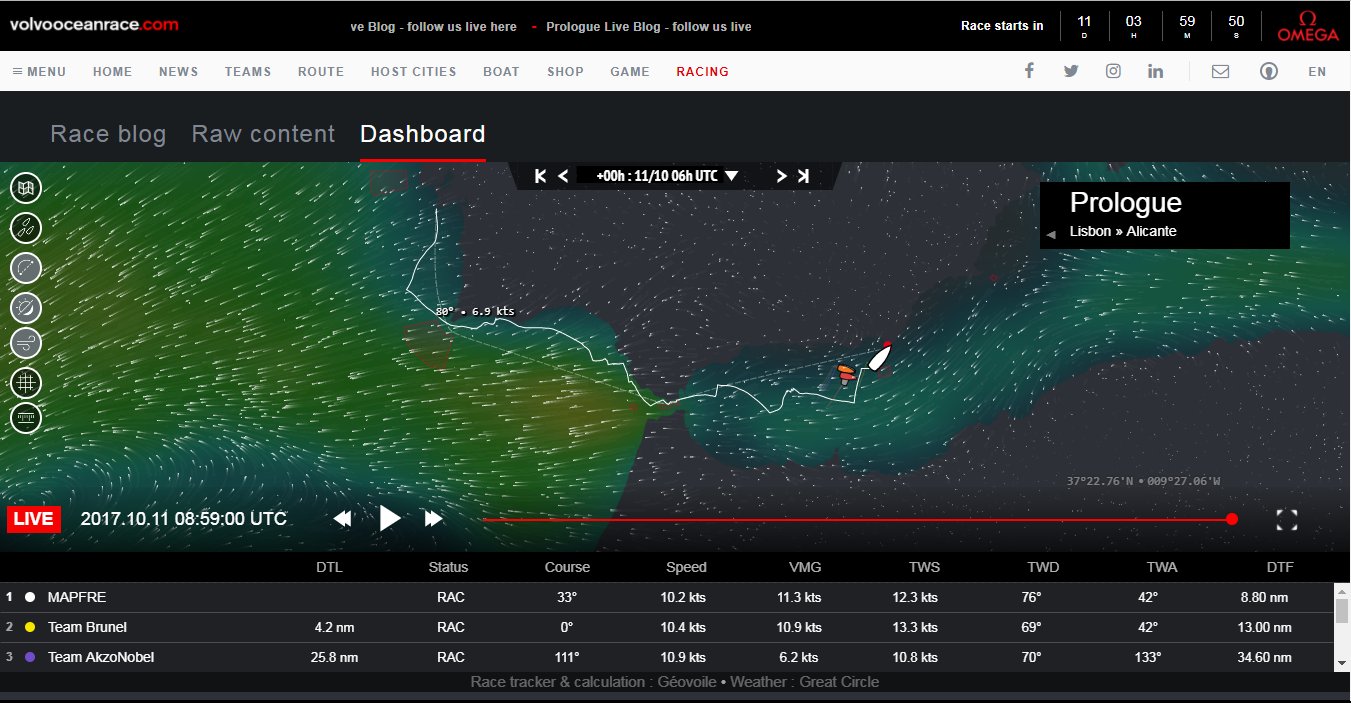Select the Team Brunel row

click(x=667, y=627)
